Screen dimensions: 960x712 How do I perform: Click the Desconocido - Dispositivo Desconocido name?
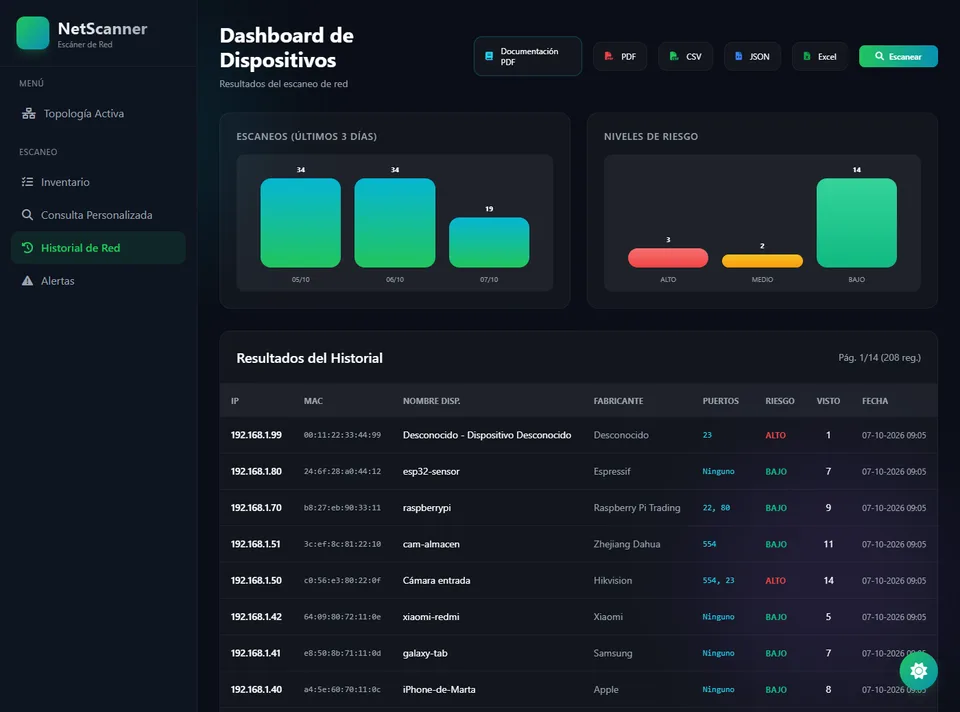(487, 435)
